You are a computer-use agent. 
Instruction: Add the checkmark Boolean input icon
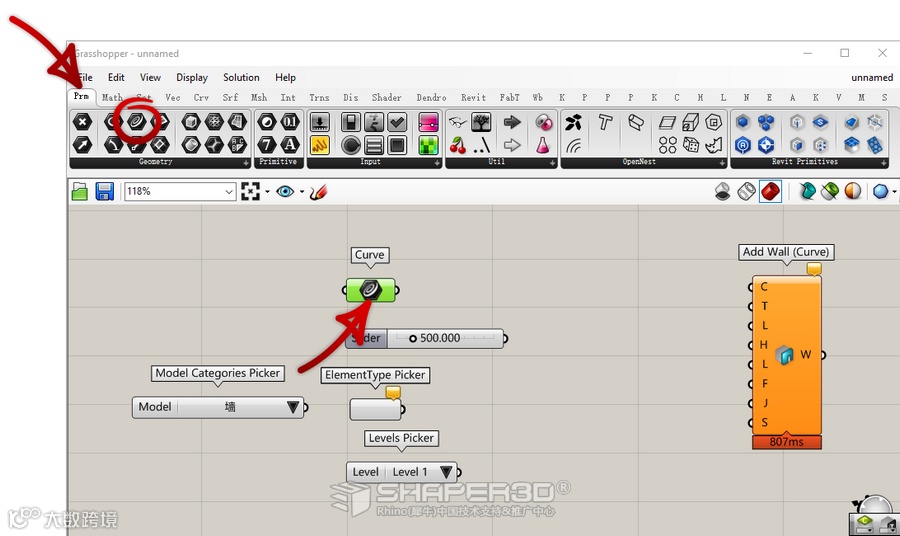click(397, 122)
